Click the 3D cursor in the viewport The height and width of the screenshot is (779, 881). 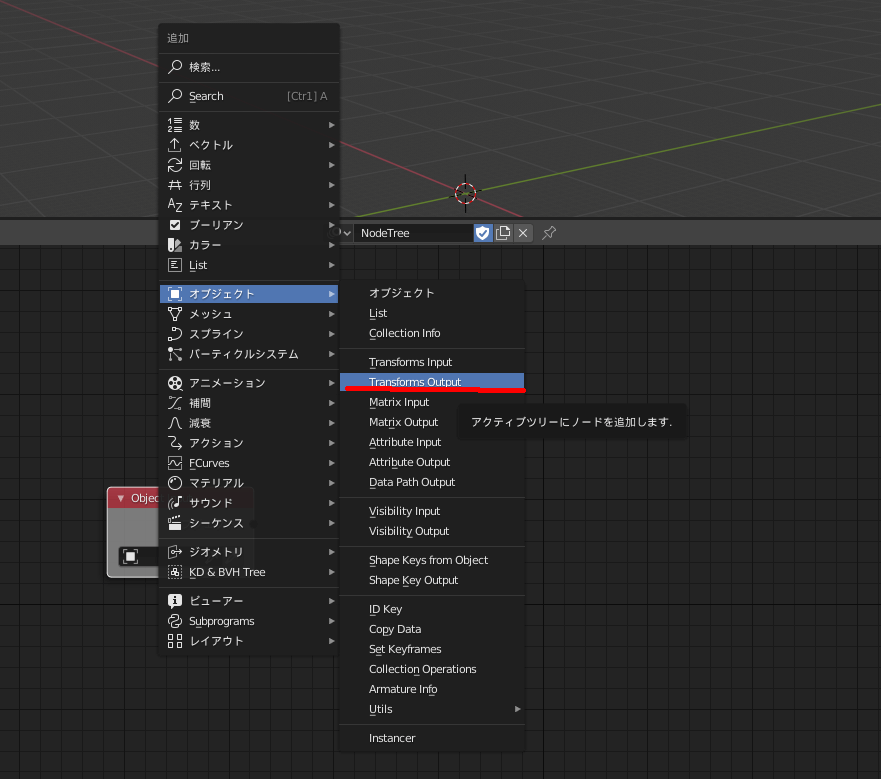tap(465, 193)
